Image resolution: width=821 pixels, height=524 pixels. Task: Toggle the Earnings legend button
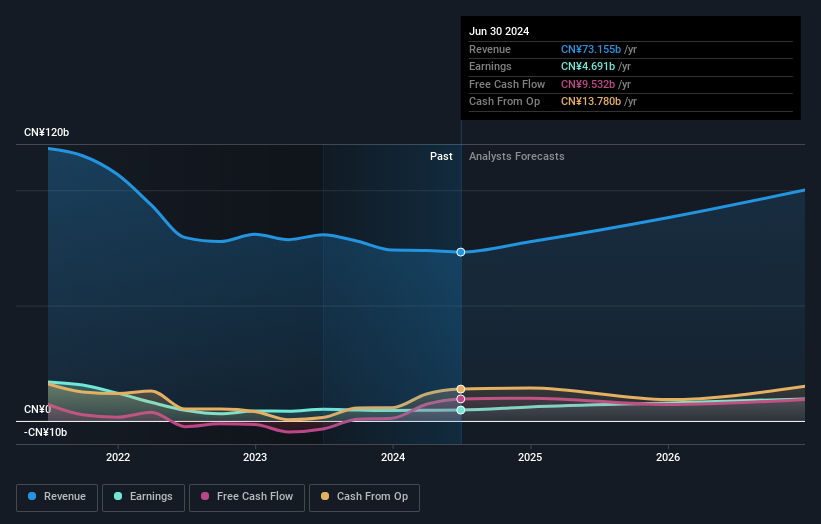[143, 497]
